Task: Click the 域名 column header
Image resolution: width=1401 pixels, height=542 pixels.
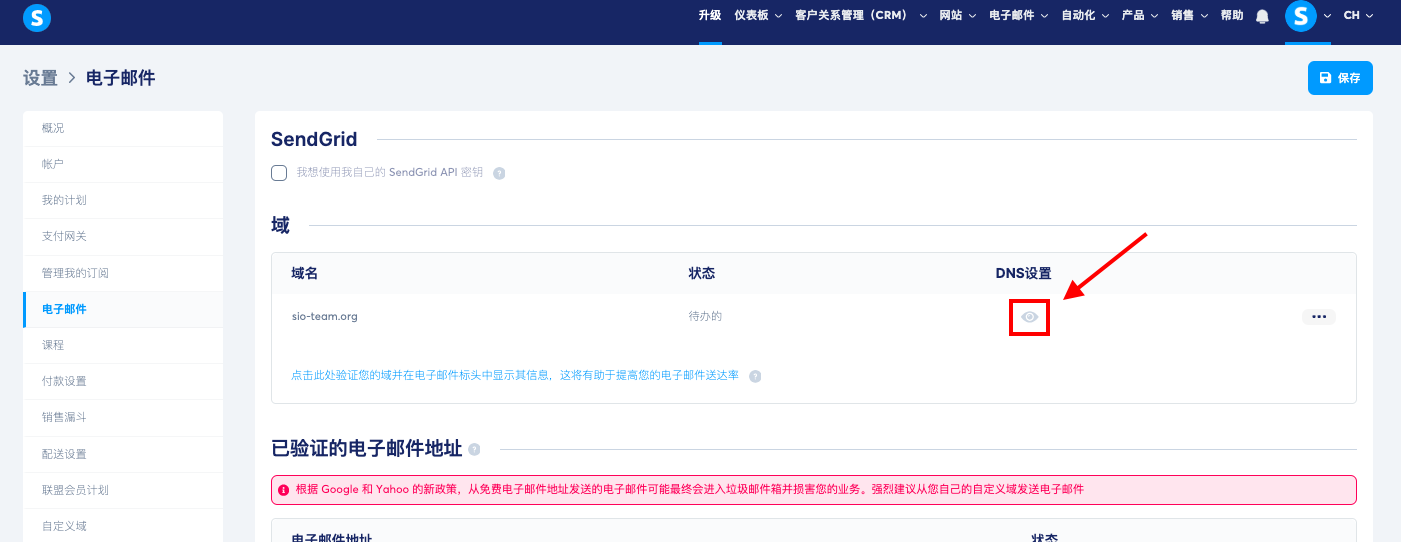Action: point(304,273)
